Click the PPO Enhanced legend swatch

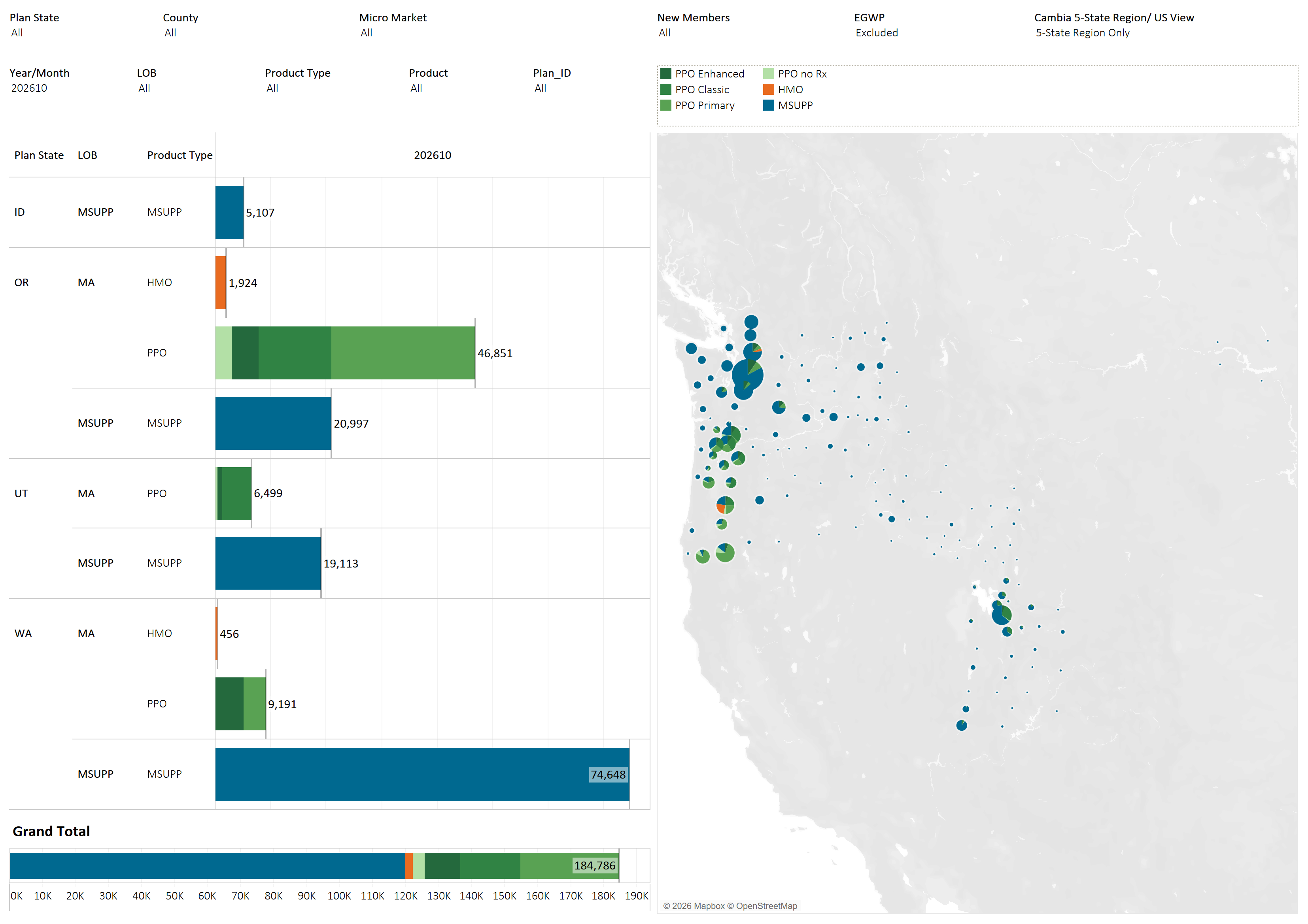click(x=665, y=74)
